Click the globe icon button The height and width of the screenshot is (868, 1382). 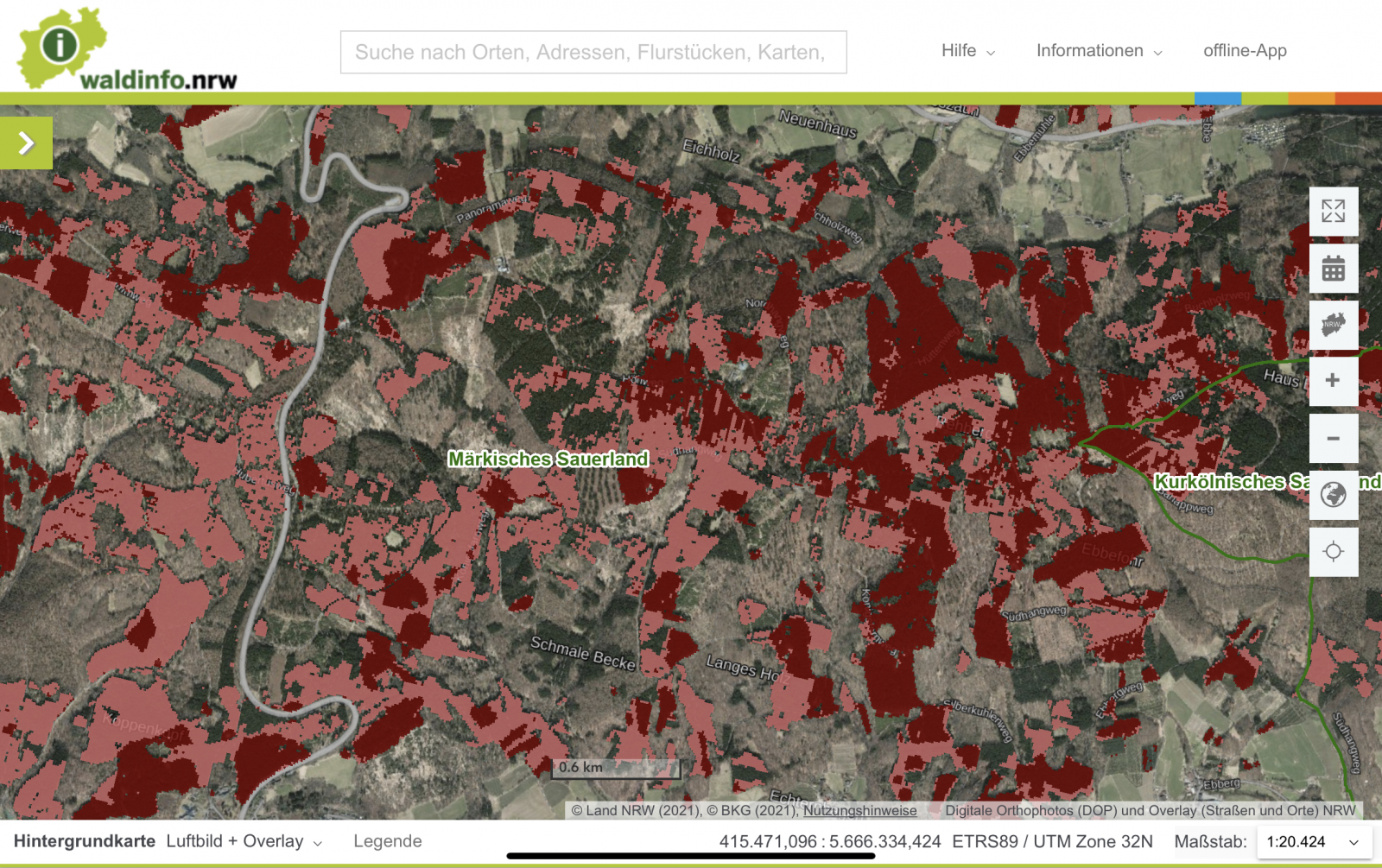(1333, 495)
